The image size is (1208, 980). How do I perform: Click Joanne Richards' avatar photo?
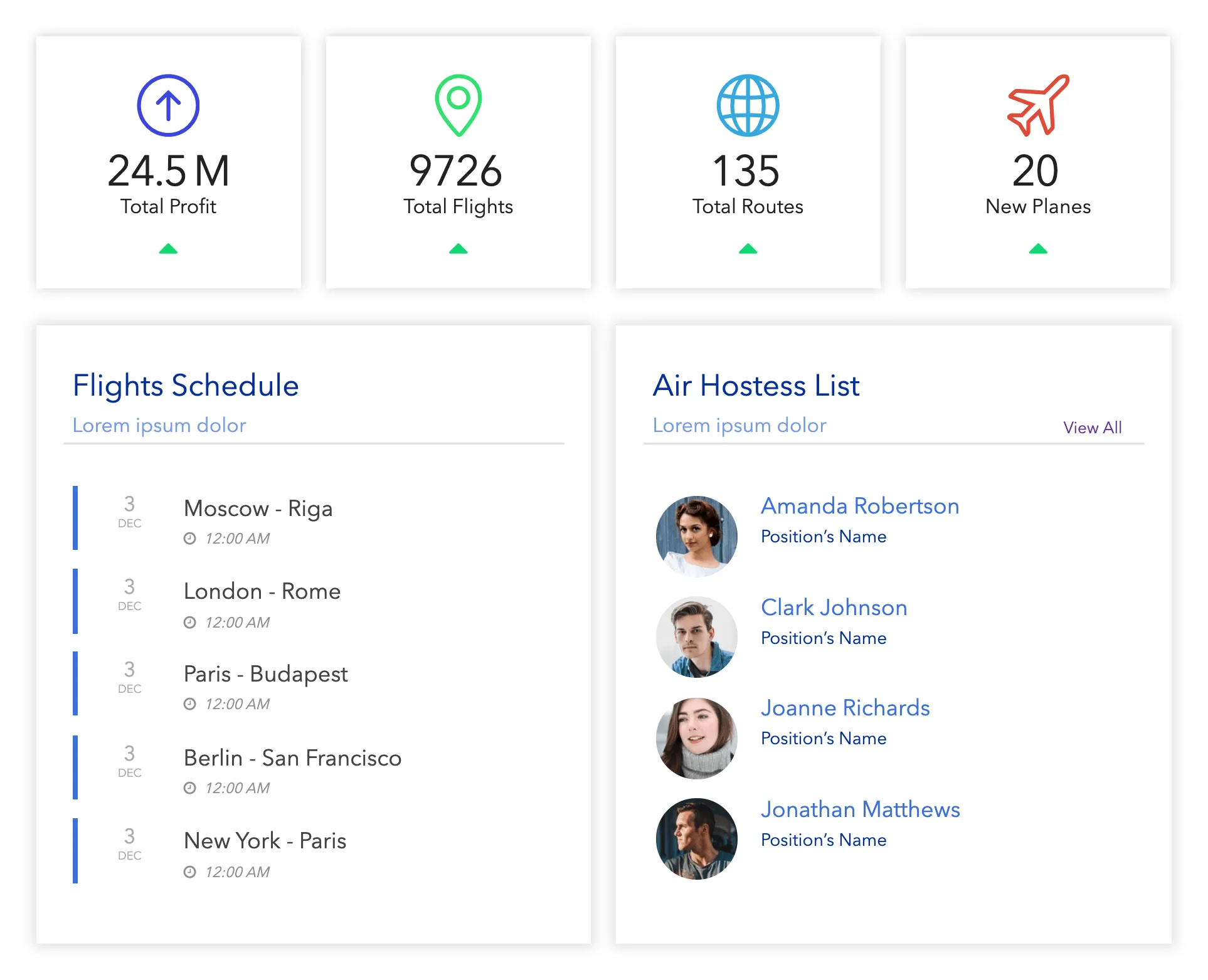(x=696, y=738)
